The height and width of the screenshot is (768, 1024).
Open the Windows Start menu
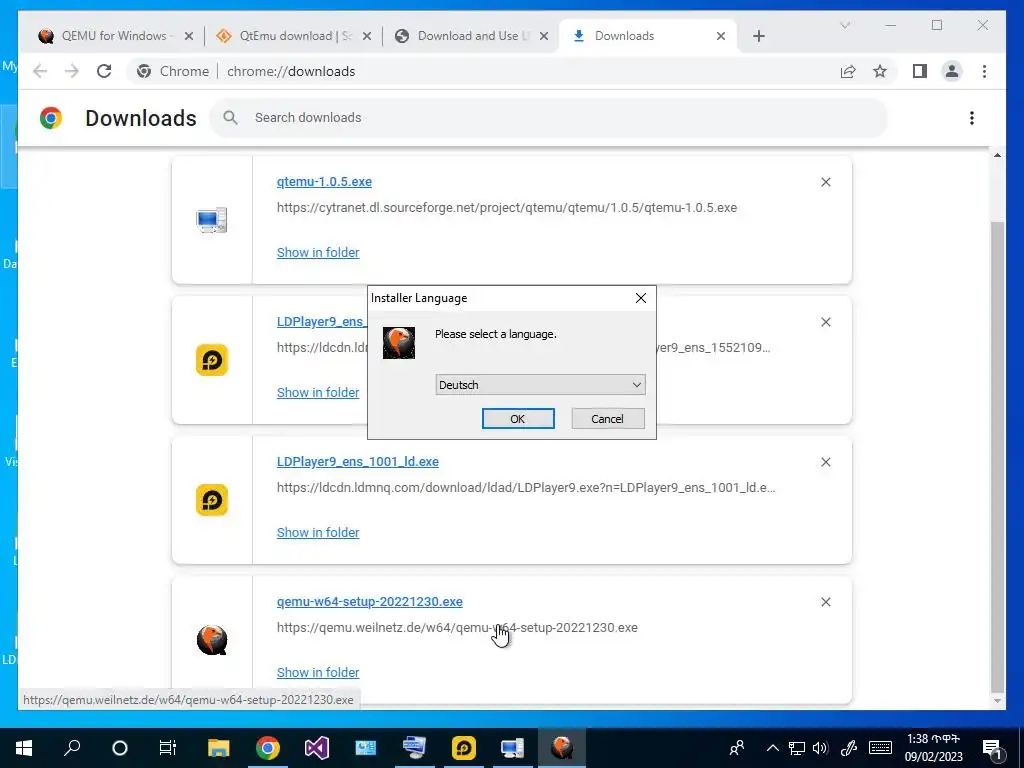24,748
